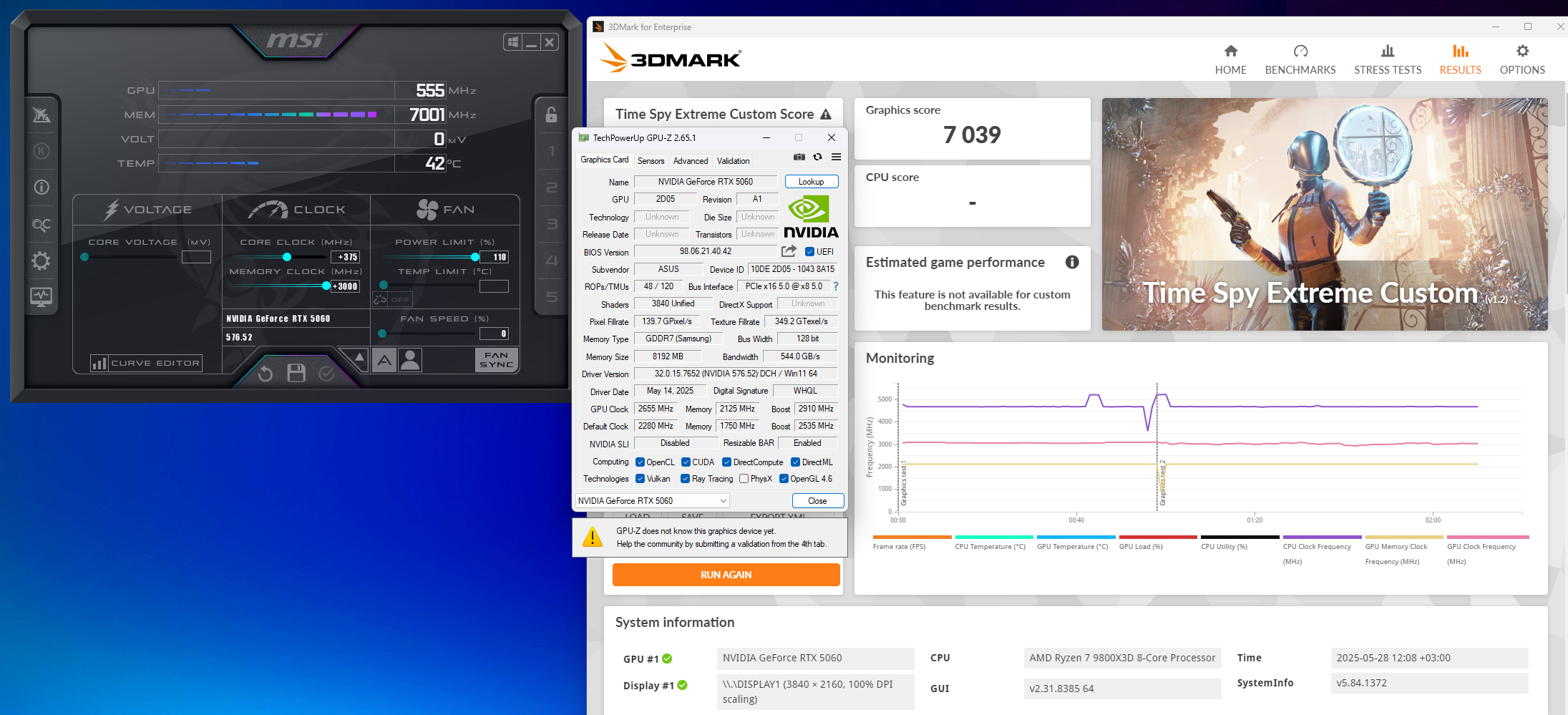
Task: Save Afterburner profile with the floppy disk icon
Action: 296,373
